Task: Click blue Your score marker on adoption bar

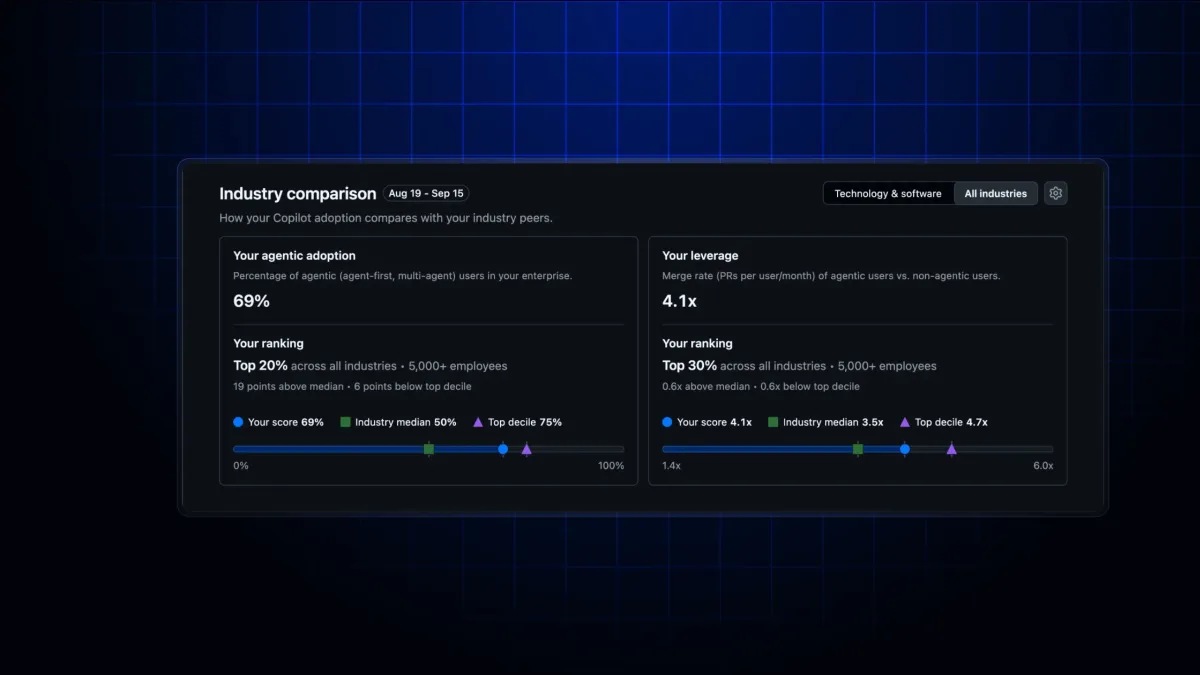Action: click(x=503, y=449)
